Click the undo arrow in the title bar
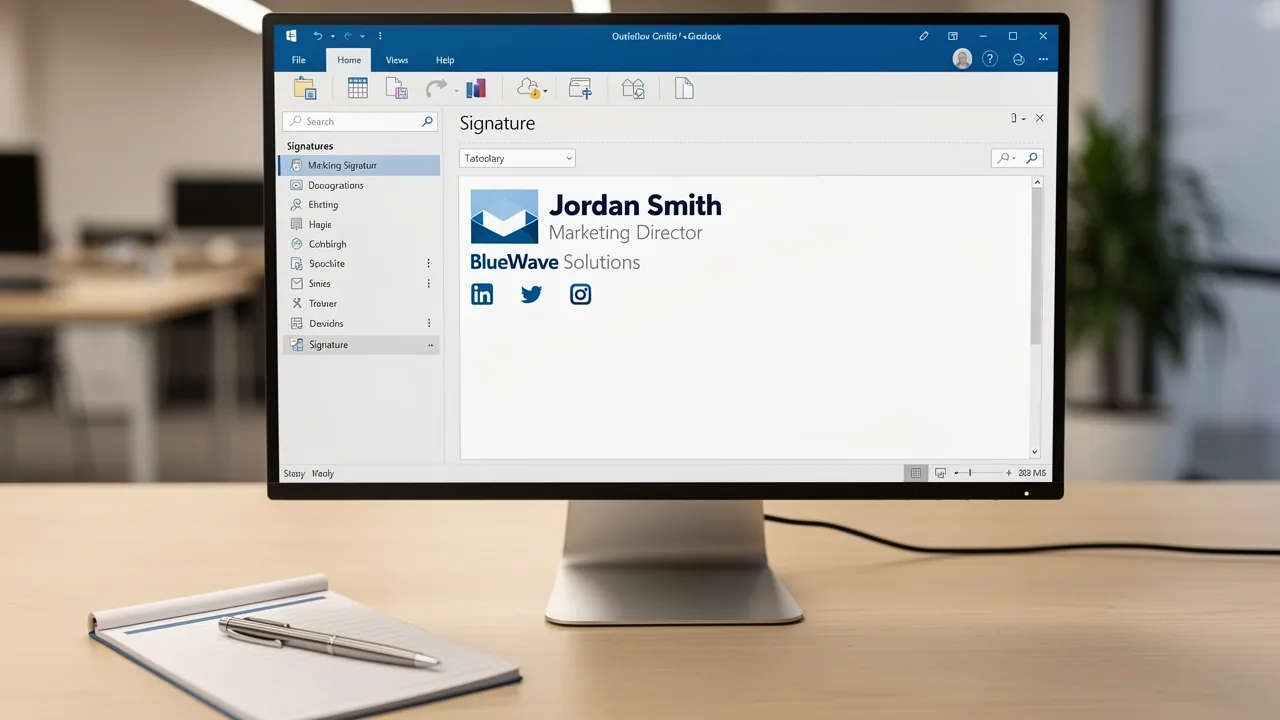The height and width of the screenshot is (720, 1280). (318, 36)
